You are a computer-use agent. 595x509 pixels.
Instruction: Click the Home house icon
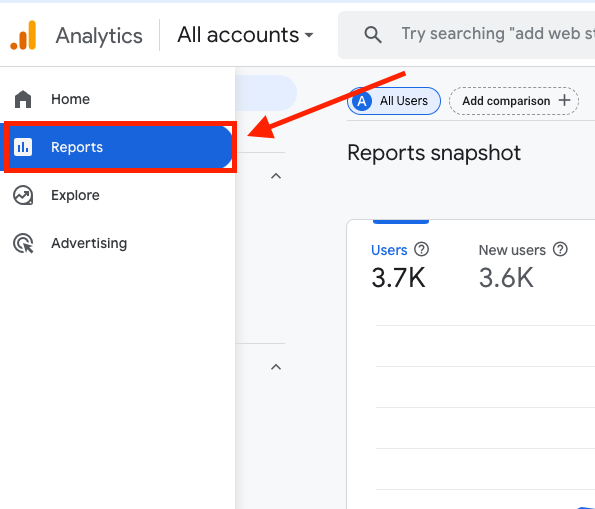(x=23, y=99)
